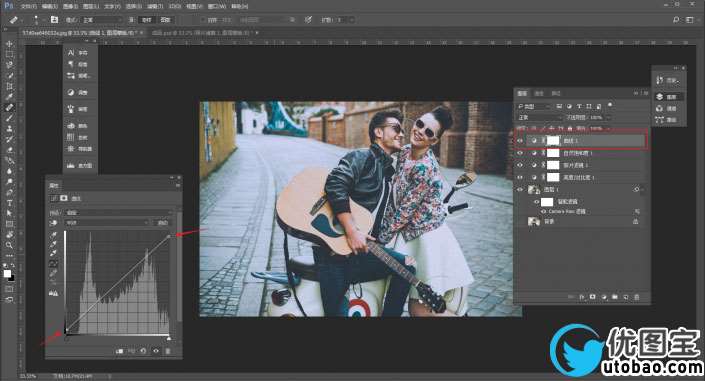Open the layer filter type dropdown
This screenshot has width=705, height=381.
click(x=534, y=107)
